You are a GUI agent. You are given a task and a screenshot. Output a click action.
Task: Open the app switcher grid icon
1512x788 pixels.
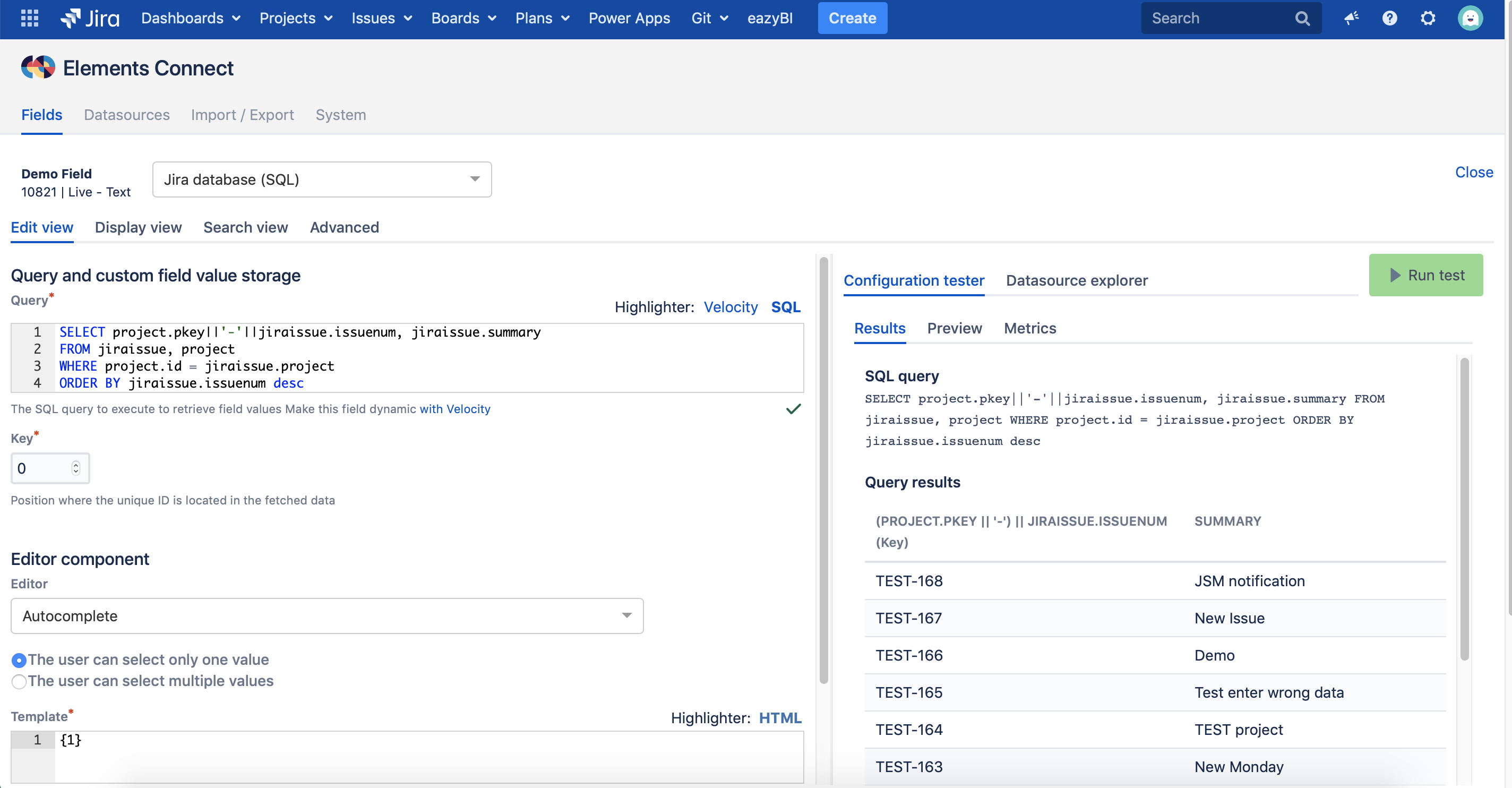click(x=29, y=18)
